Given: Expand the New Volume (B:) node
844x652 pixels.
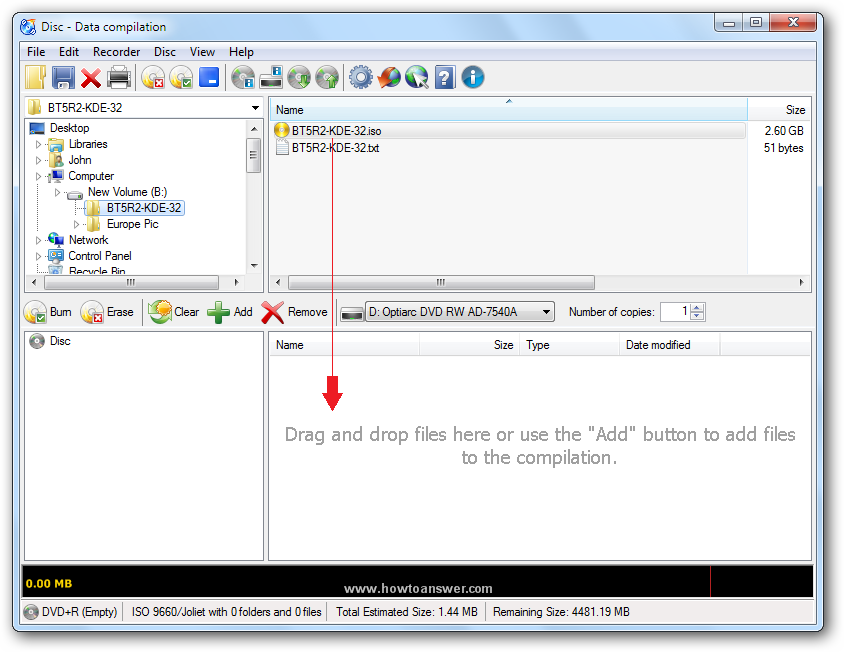Looking at the screenshot, I should (x=58, y=192).
